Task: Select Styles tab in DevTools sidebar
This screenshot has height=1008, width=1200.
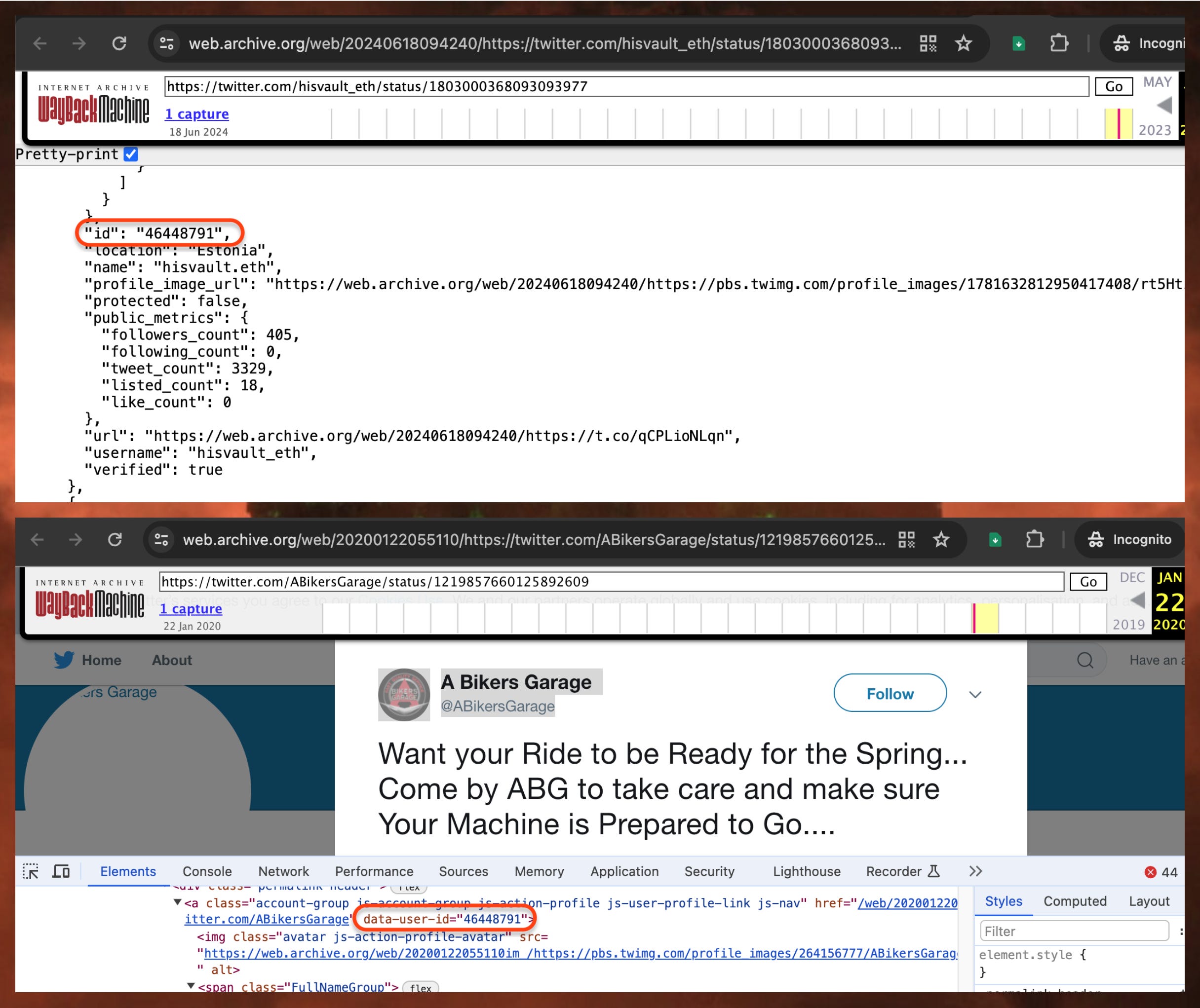Action: point(1004,901)
